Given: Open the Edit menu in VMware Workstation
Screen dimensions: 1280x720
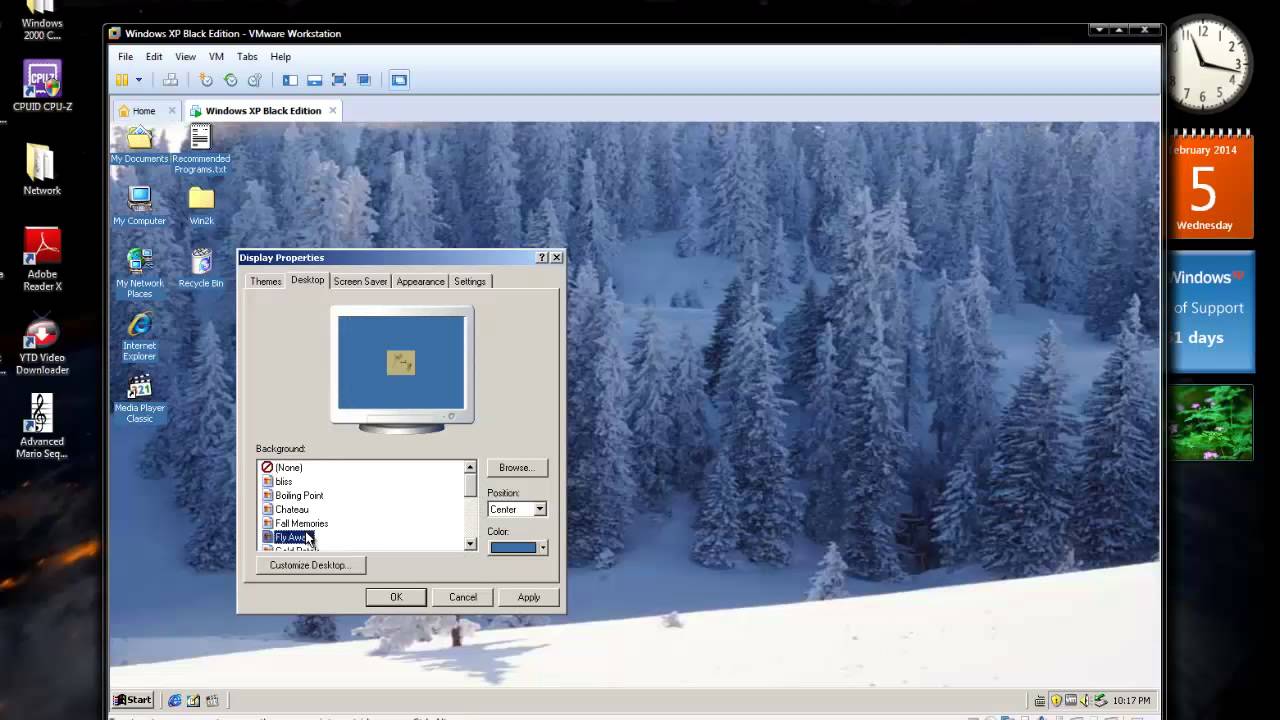Looking at the screenshot, I should [x=154, y=57].
